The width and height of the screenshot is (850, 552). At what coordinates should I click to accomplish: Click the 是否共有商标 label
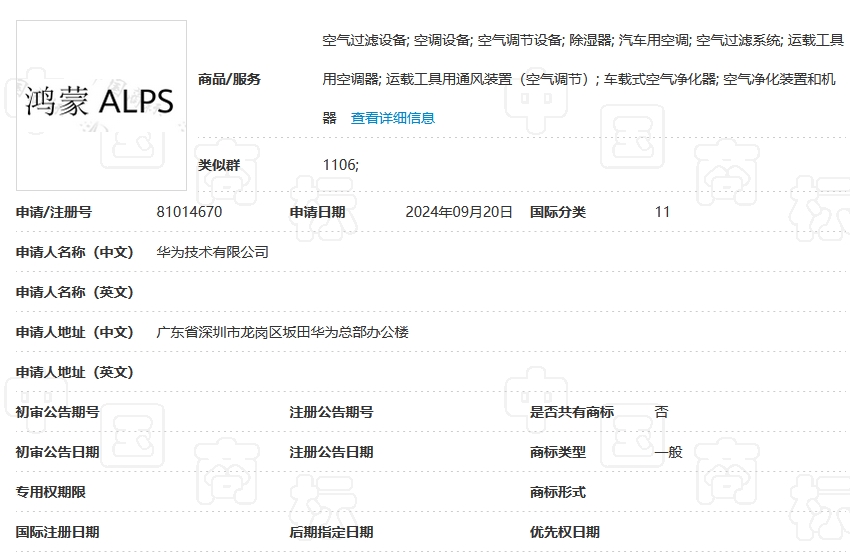(572, 412)
